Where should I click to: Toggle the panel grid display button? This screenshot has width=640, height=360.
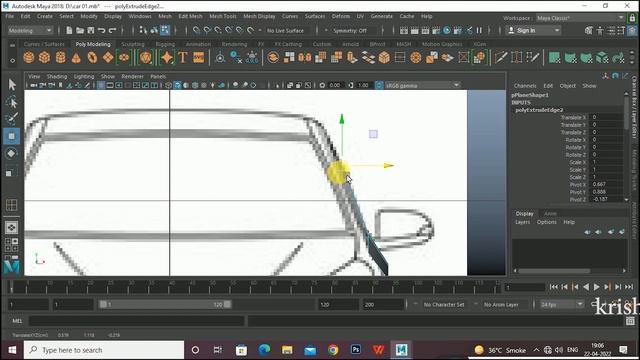tap(101, 85)
